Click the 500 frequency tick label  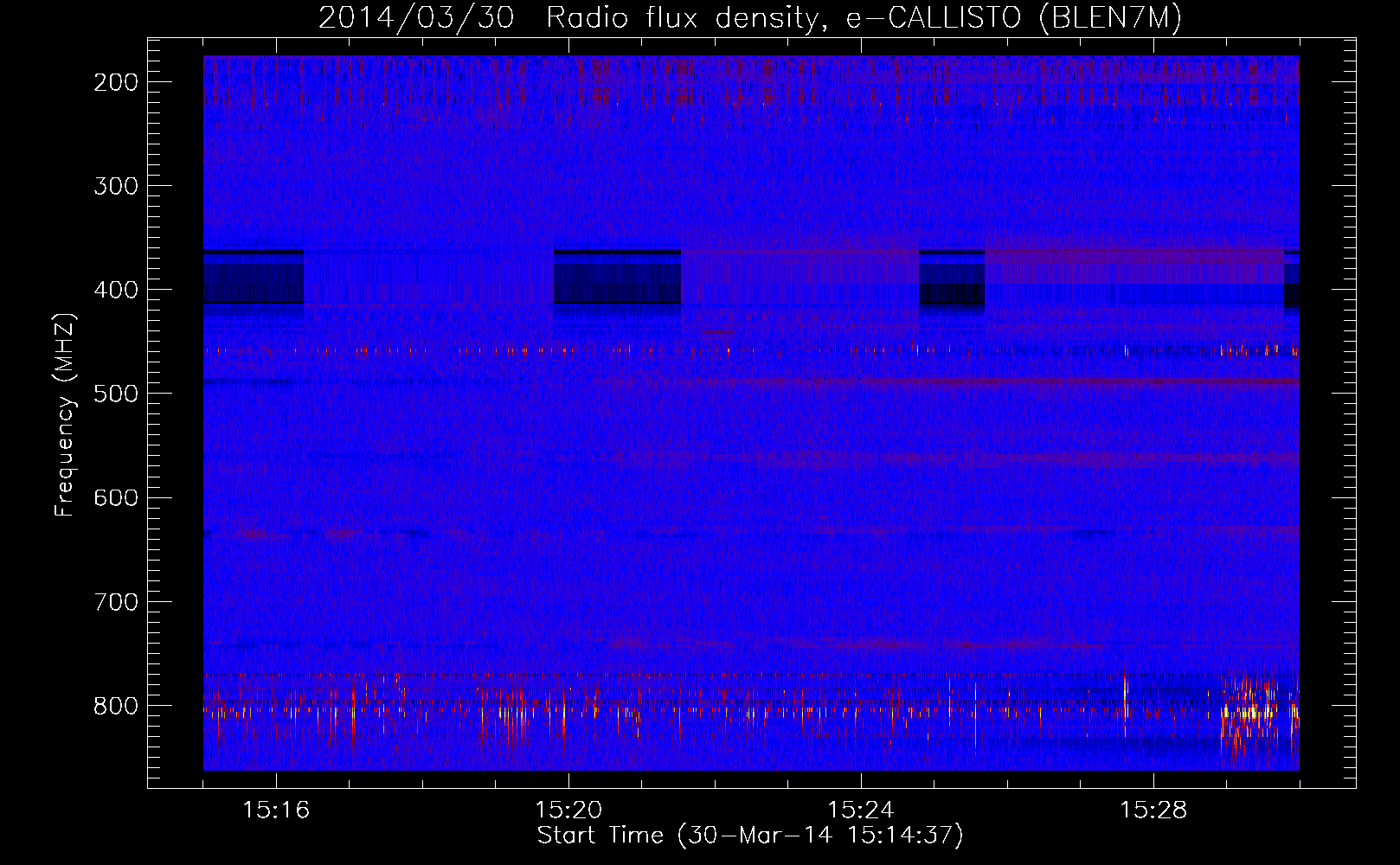115,394
